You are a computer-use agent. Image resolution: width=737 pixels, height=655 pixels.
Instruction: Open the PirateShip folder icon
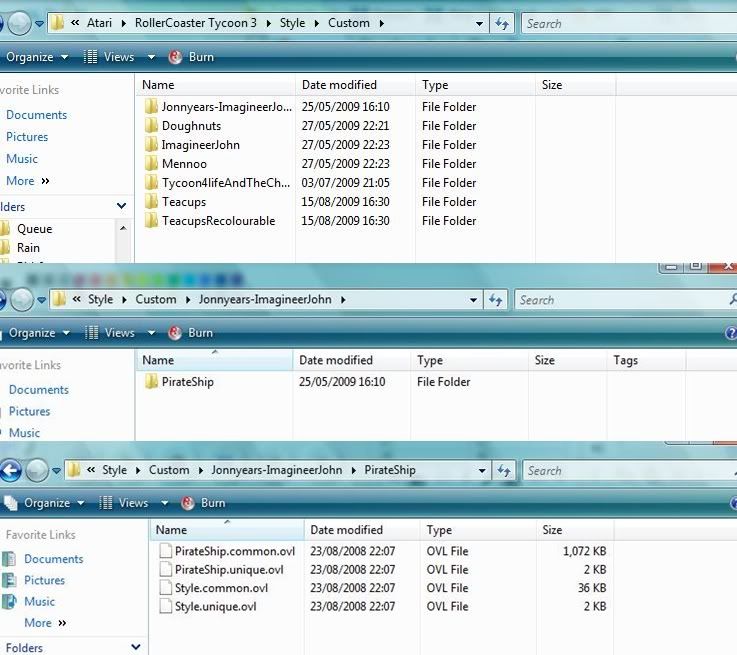point(151,381)
